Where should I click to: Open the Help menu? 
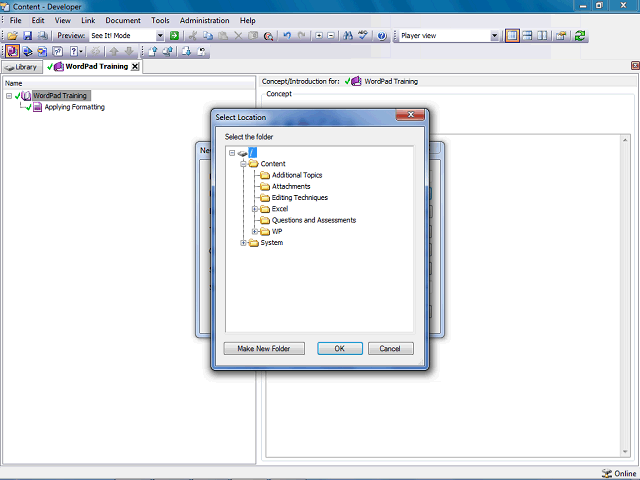[247, 20]
